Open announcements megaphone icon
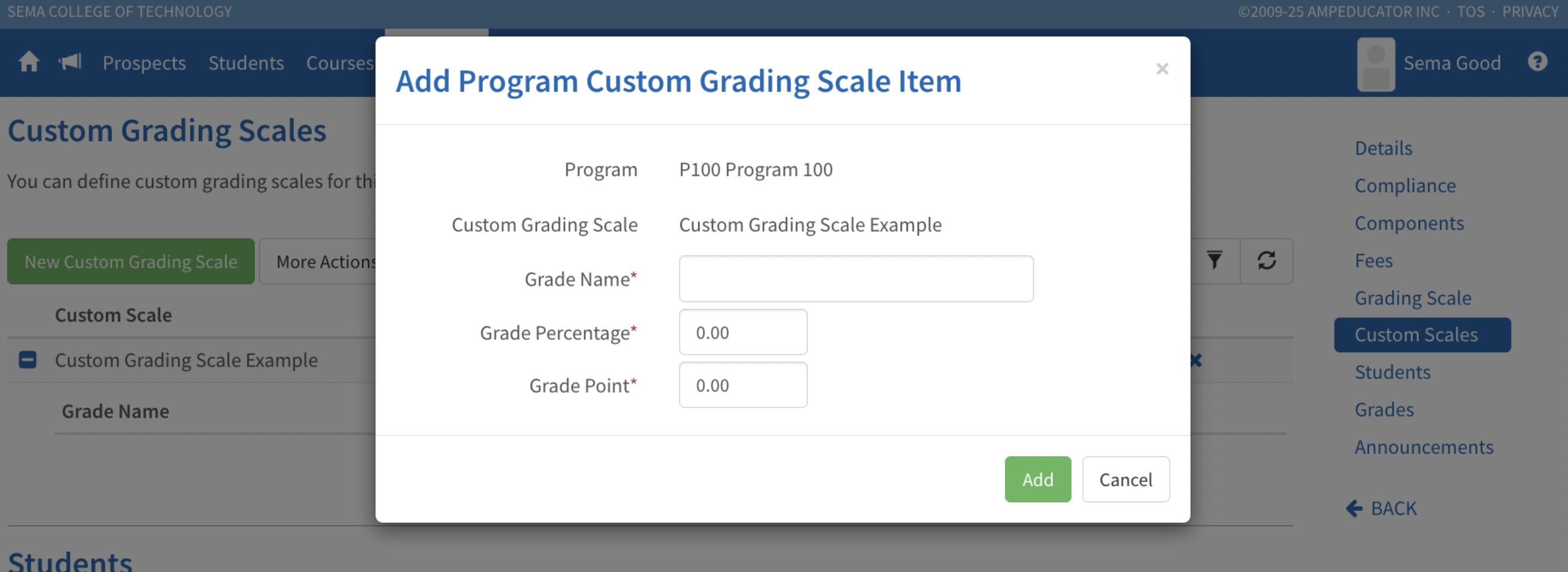Image resolution: width=1568 pixels, height=572 pixels. coord(70,62)
